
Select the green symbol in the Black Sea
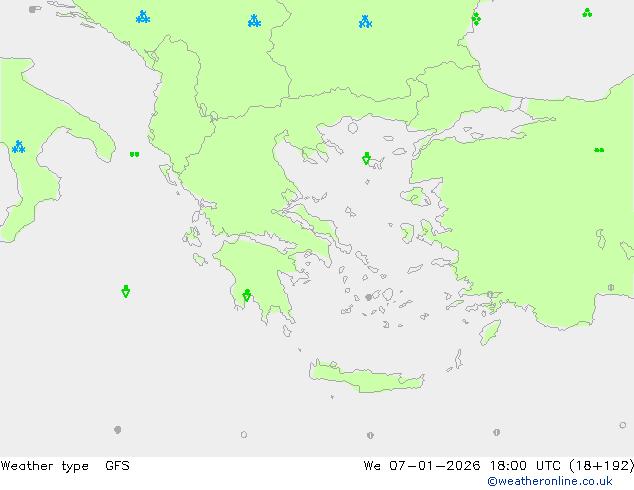click(x=587, y=13)
